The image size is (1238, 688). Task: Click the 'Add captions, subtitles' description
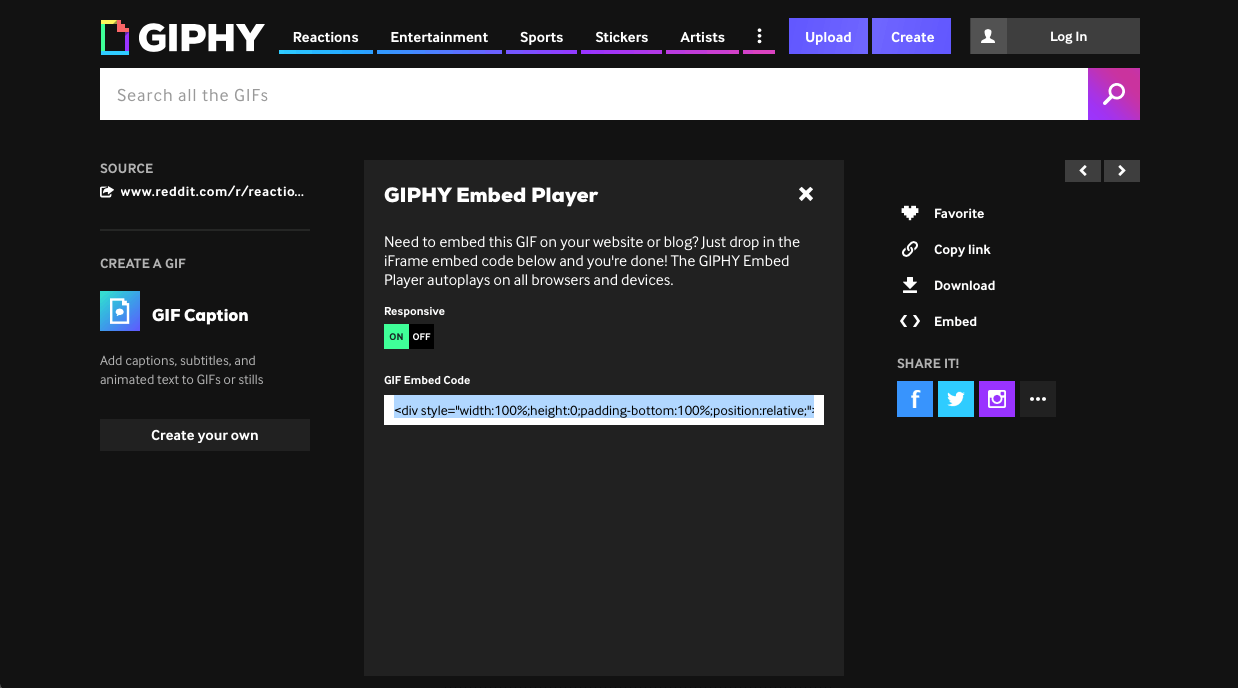coord(182,370)
